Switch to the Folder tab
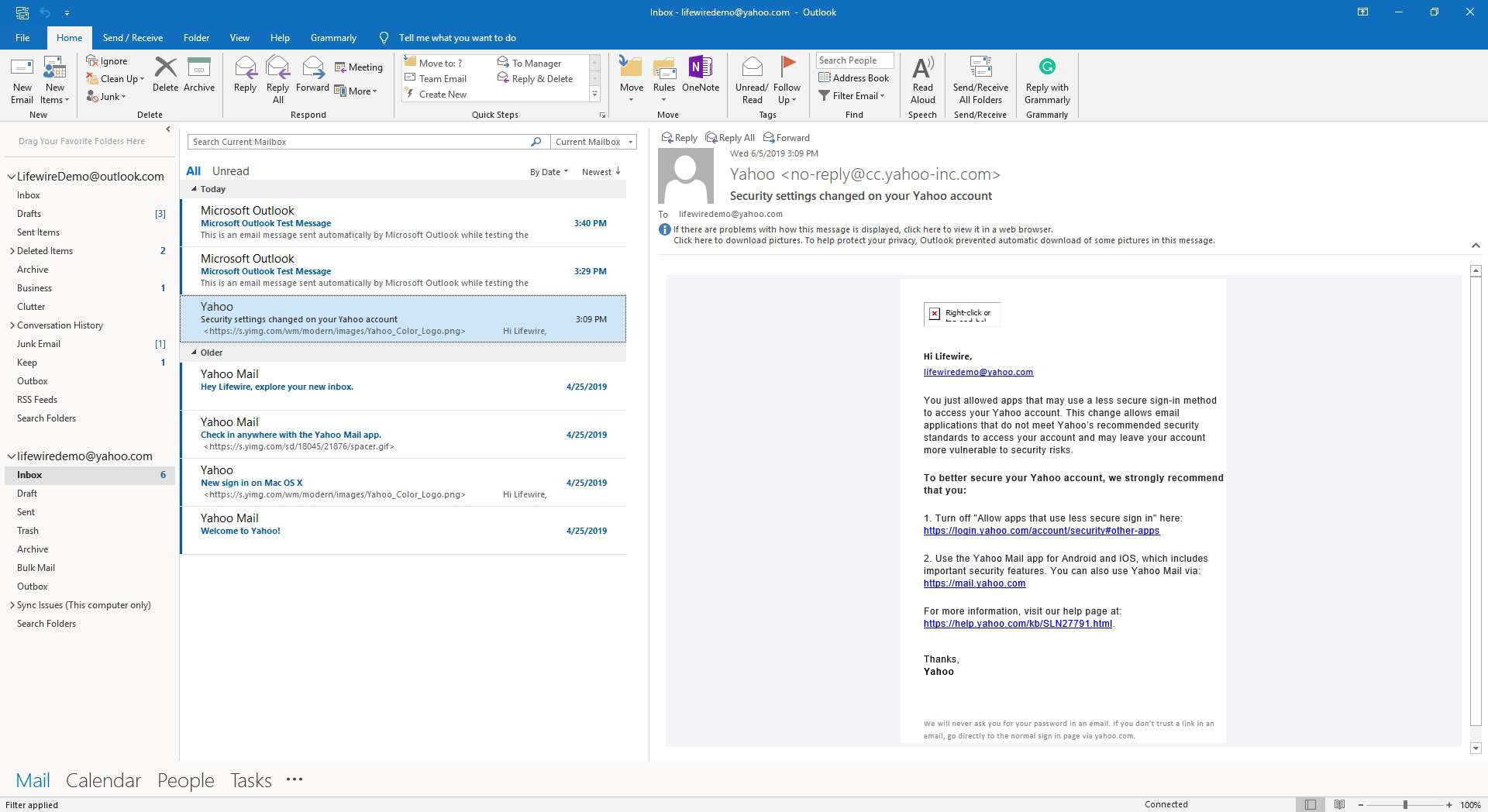Image resolution: width=1488 pixels, height=812 pixels. pos(196,37)
